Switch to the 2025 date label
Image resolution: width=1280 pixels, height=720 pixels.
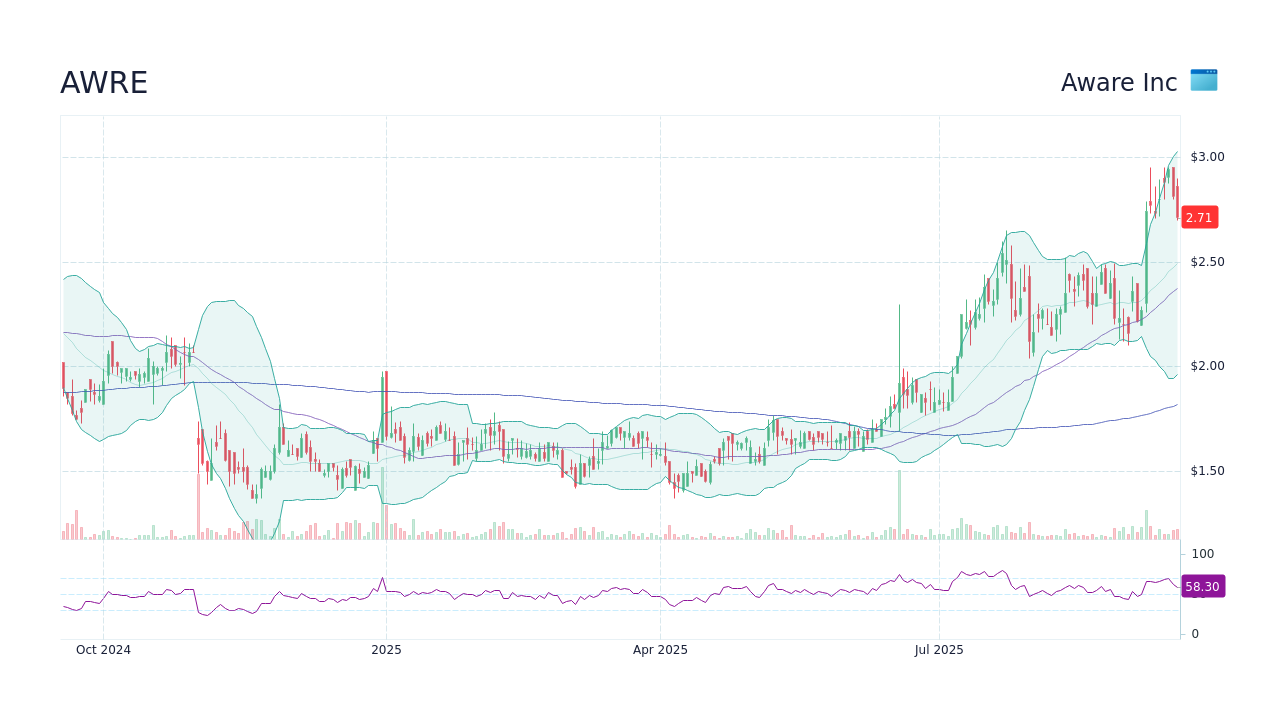(x=386, y=650)
